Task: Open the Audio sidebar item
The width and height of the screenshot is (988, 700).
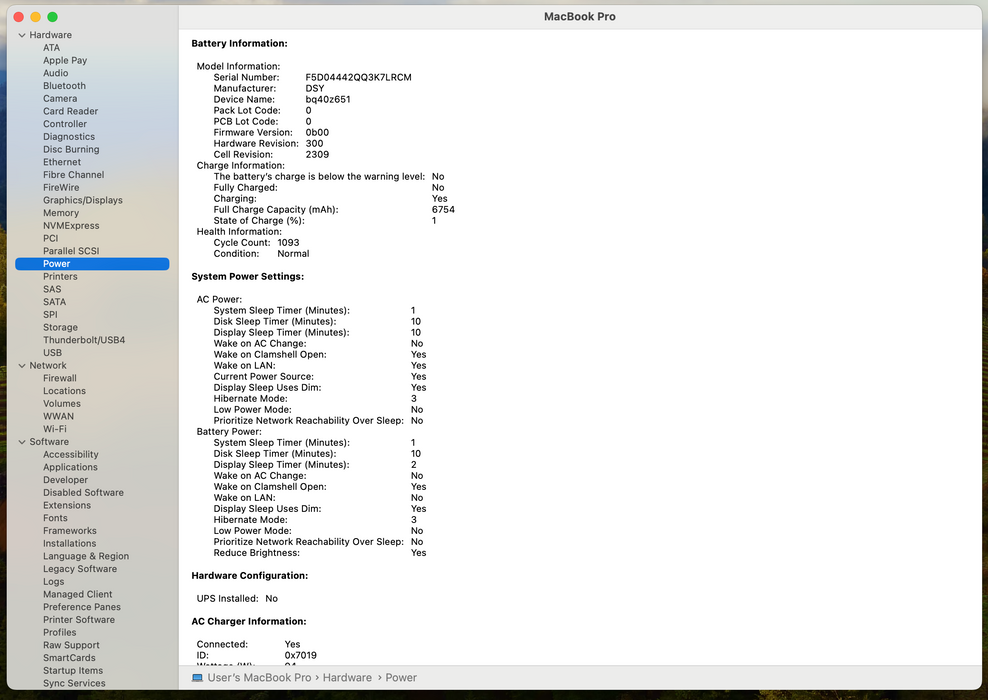Action: [55, 73]
